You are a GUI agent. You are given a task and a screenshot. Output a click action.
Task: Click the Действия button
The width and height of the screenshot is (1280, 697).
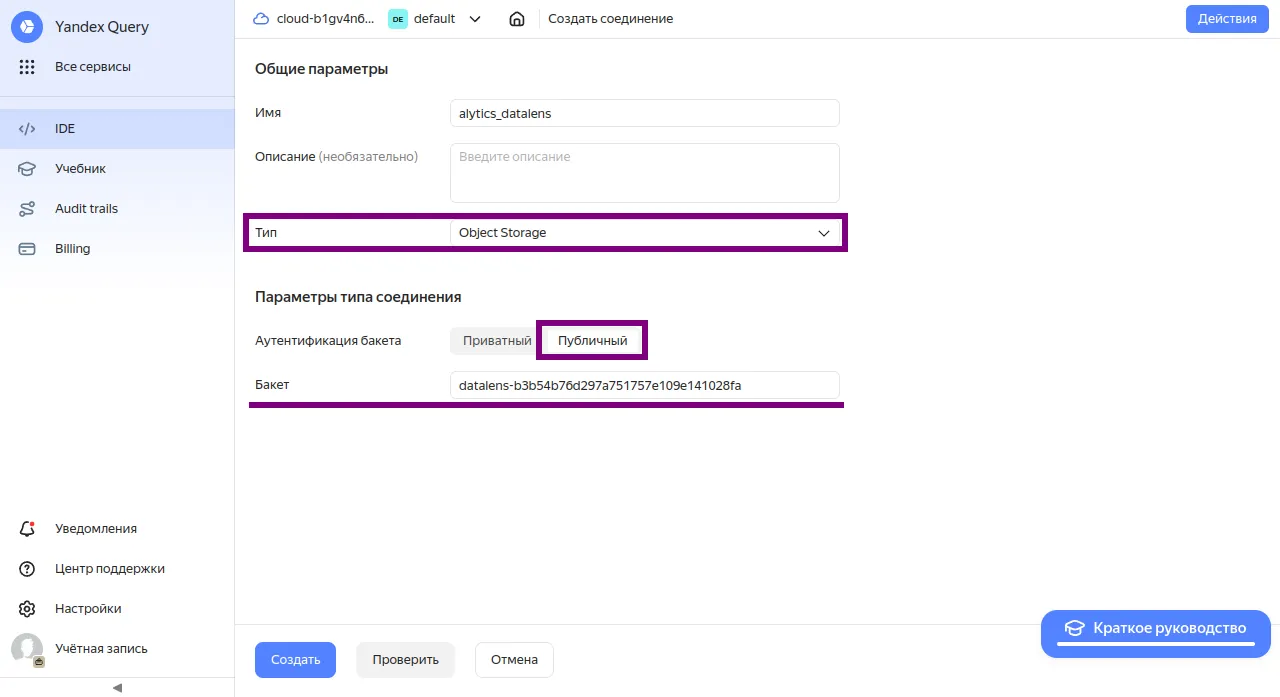[x=1227, y=19]
